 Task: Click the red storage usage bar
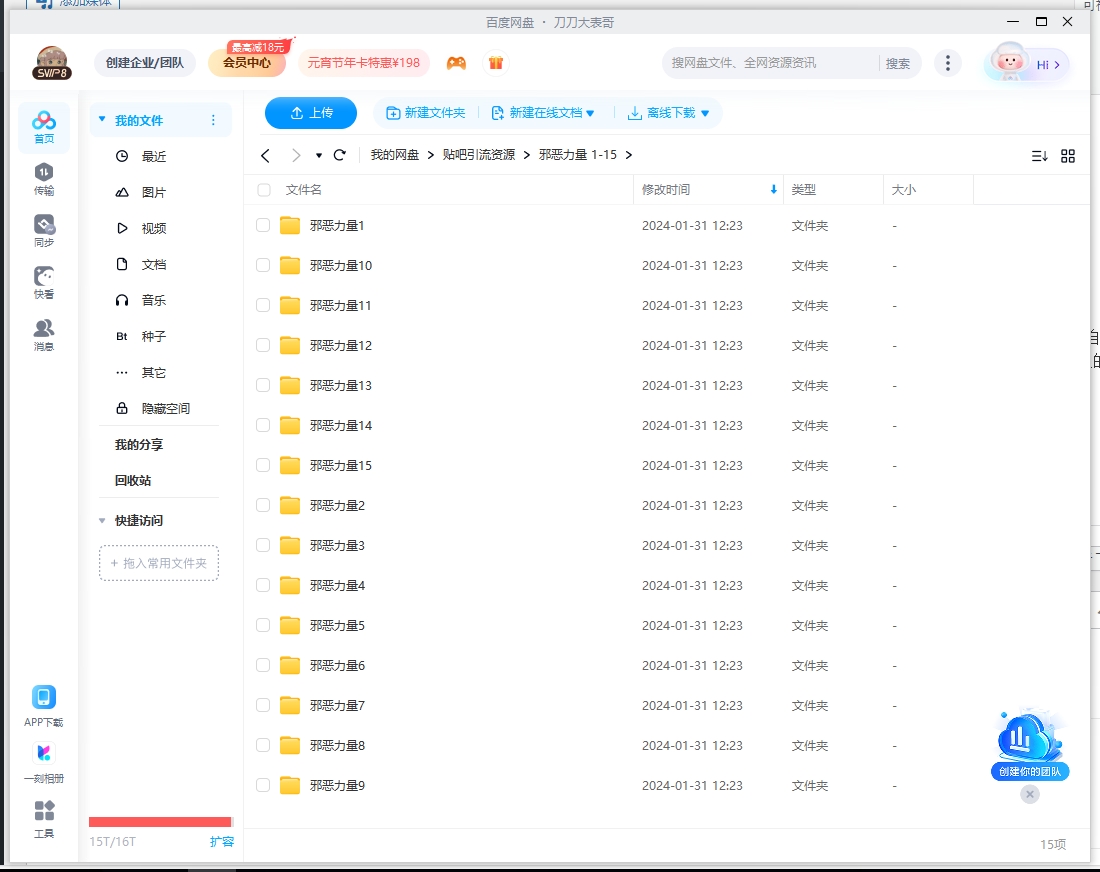coord(160,822)
